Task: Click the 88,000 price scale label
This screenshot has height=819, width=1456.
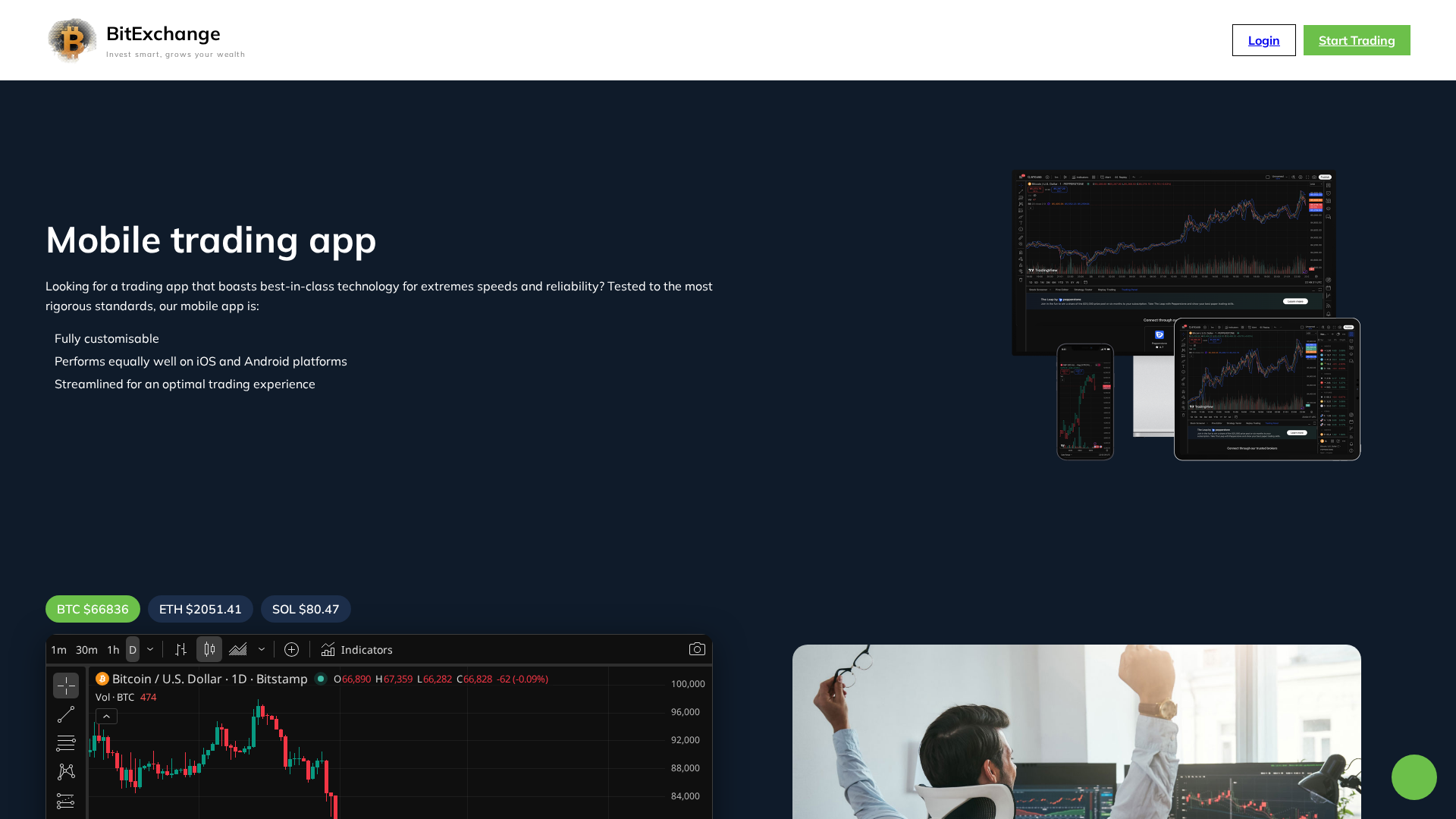Action: [x=685, y=768]
